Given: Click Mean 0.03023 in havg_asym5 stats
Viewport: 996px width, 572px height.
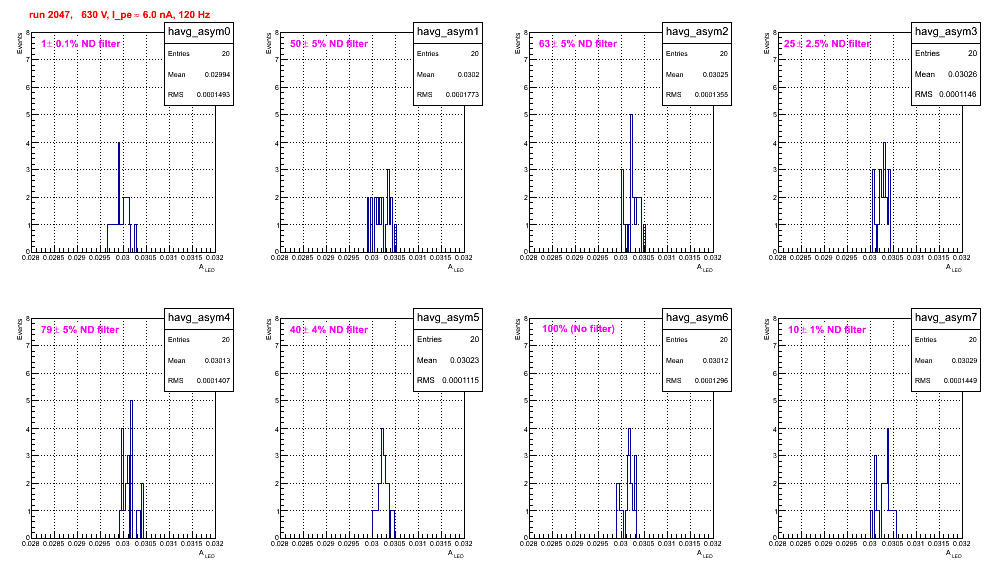Looking at the screenshot, I should pos(448,360).
